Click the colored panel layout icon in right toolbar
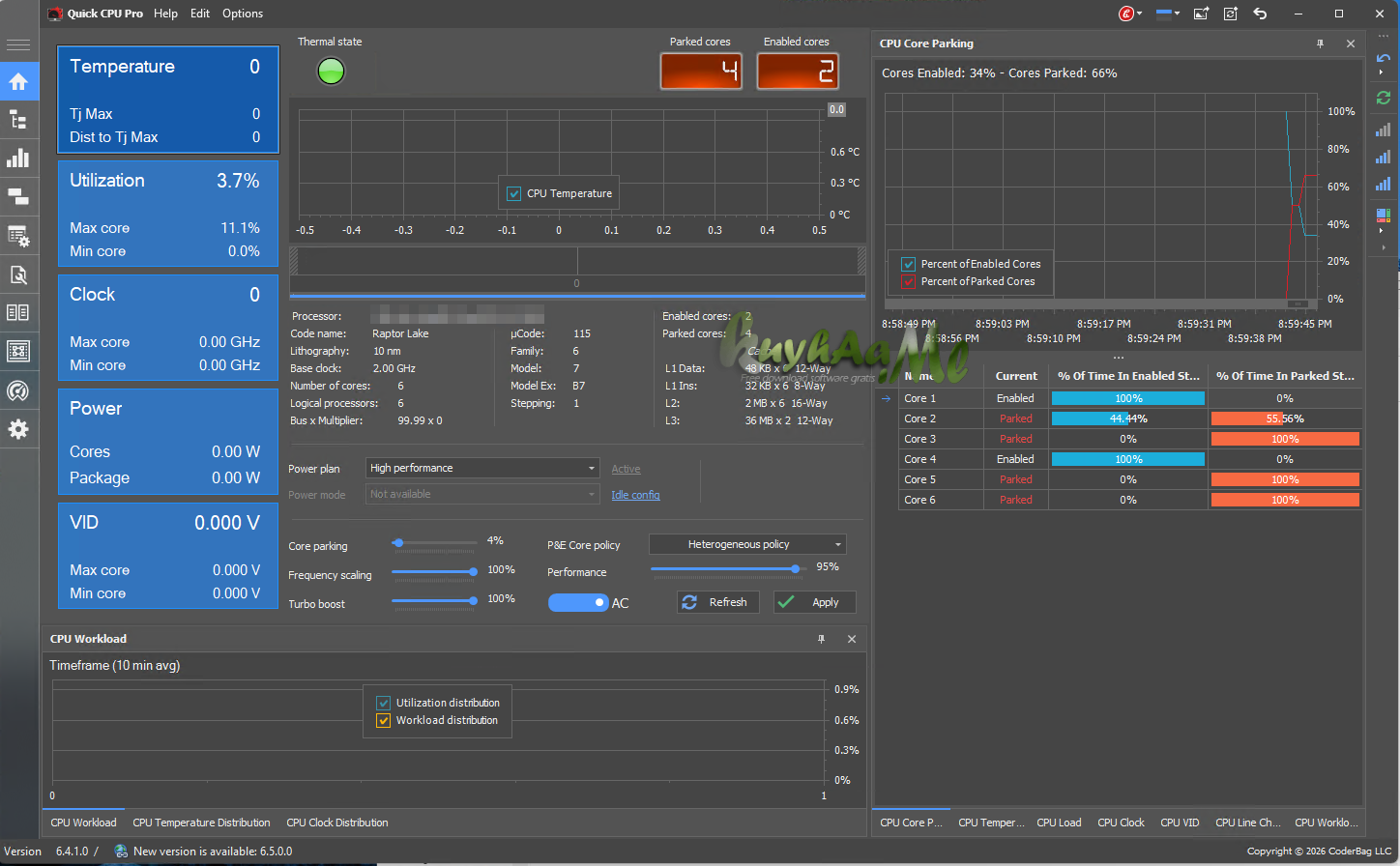Screen dimensions: 1400x866 pos(1384,216)
